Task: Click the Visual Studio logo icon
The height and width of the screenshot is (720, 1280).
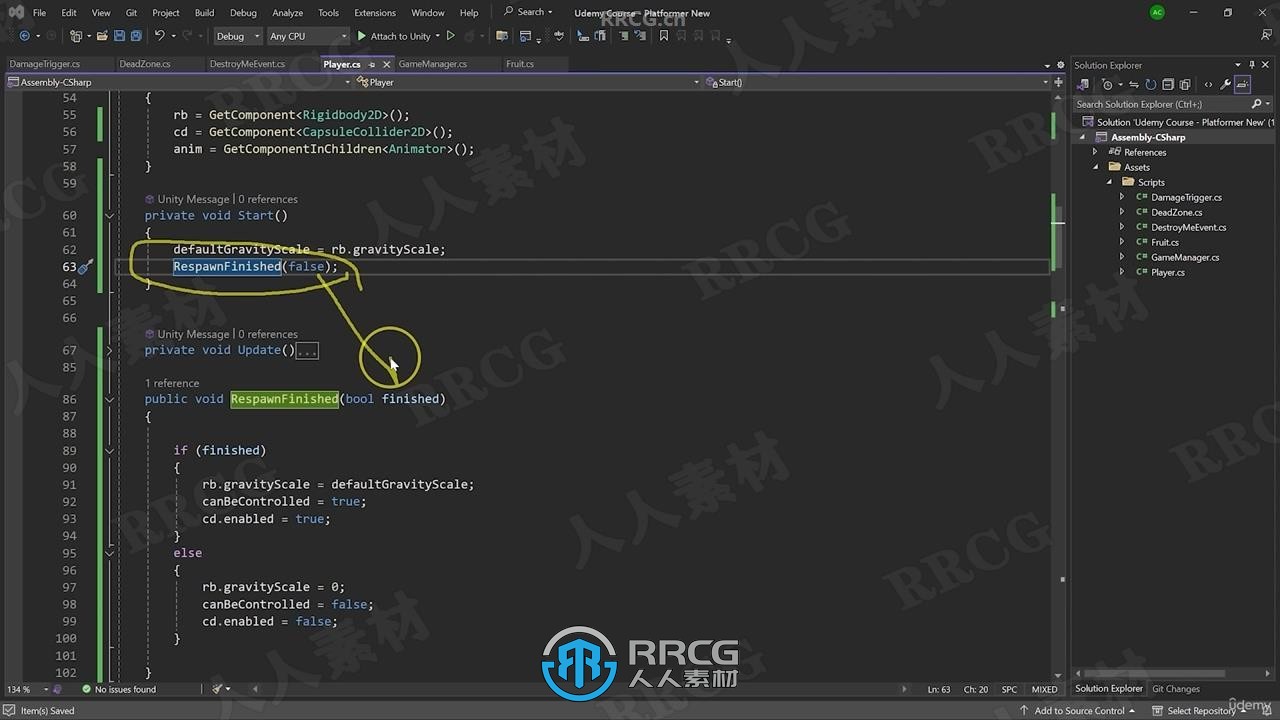Action: point(15,12)
